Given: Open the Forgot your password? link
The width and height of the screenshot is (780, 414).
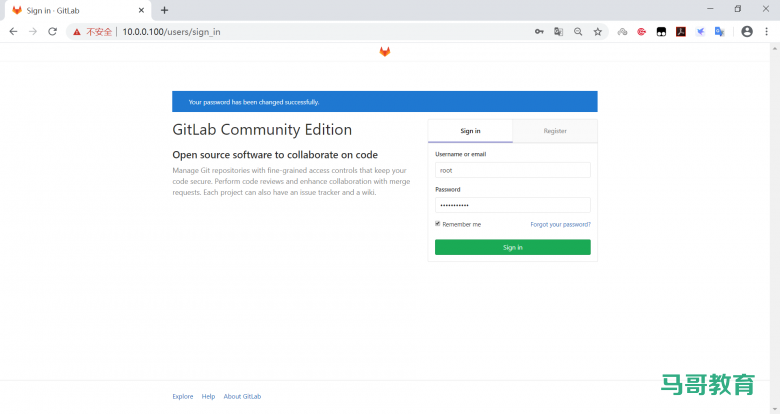Looking at the screenshot, I should 560,224.
